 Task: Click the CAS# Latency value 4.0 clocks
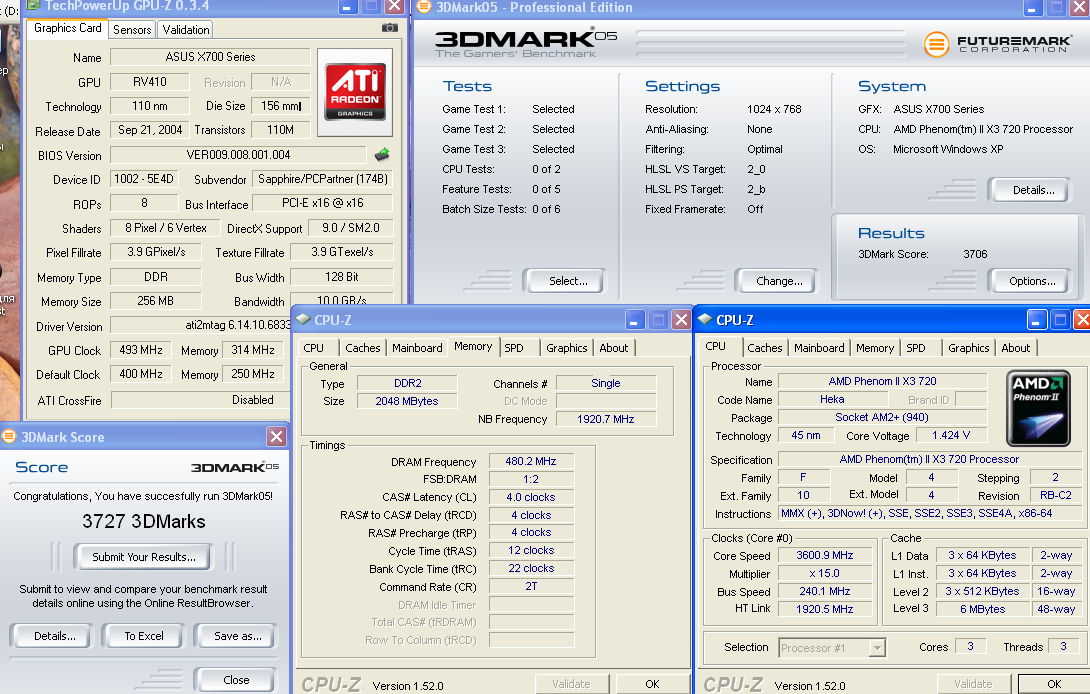pyautogui.click(x=531, y=497)
